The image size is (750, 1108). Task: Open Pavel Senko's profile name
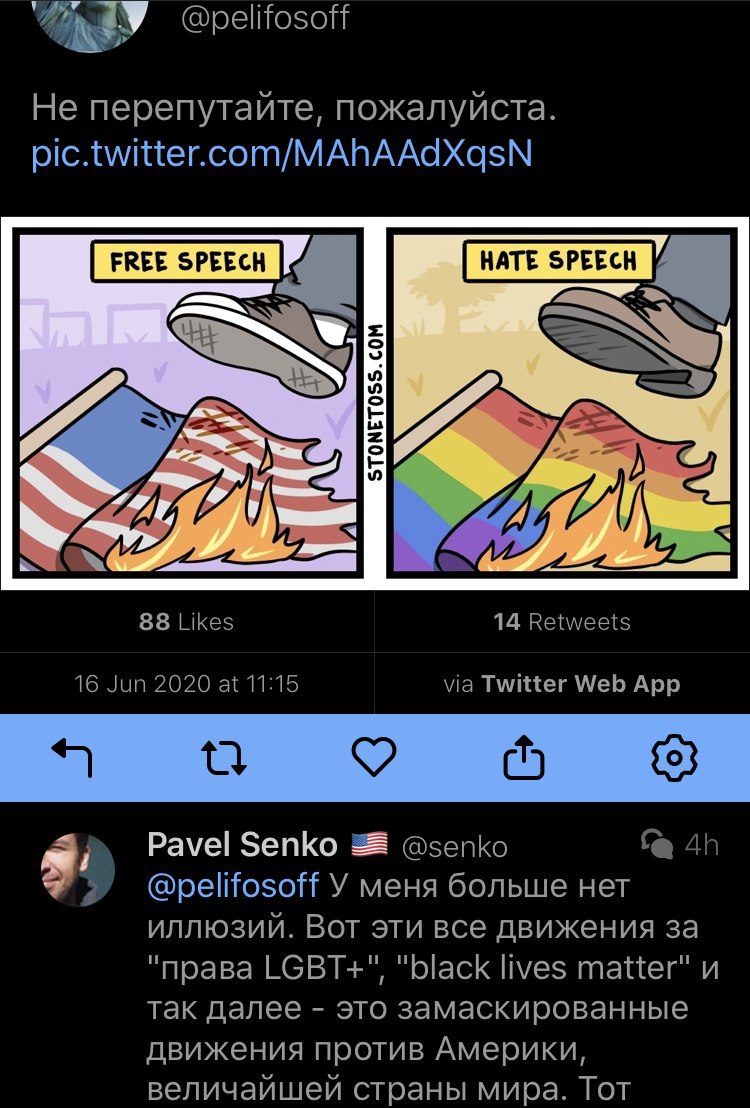(x=242, y=844)
